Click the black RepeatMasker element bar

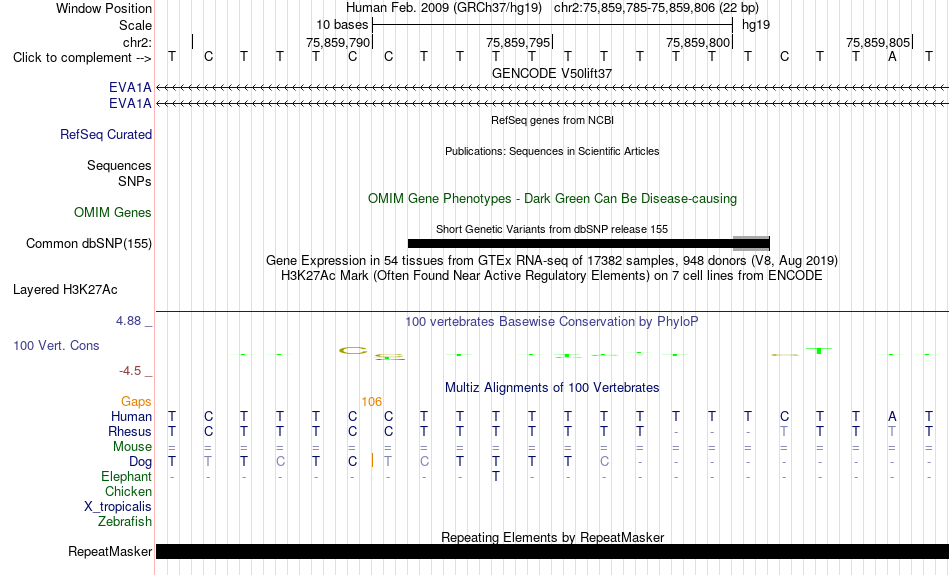click(553, 551)
